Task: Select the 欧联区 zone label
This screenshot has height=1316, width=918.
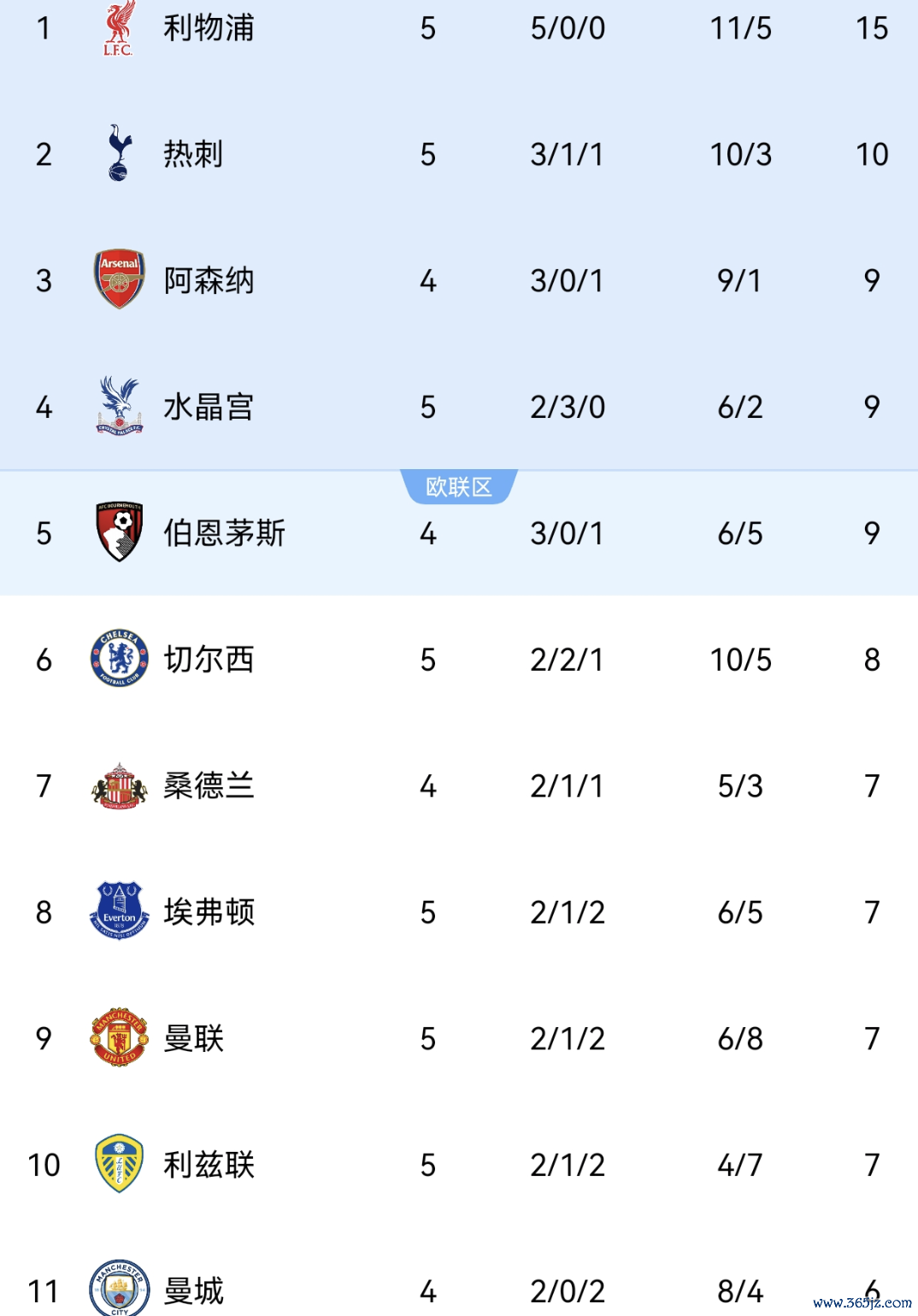Action: (x=459, y=487)
